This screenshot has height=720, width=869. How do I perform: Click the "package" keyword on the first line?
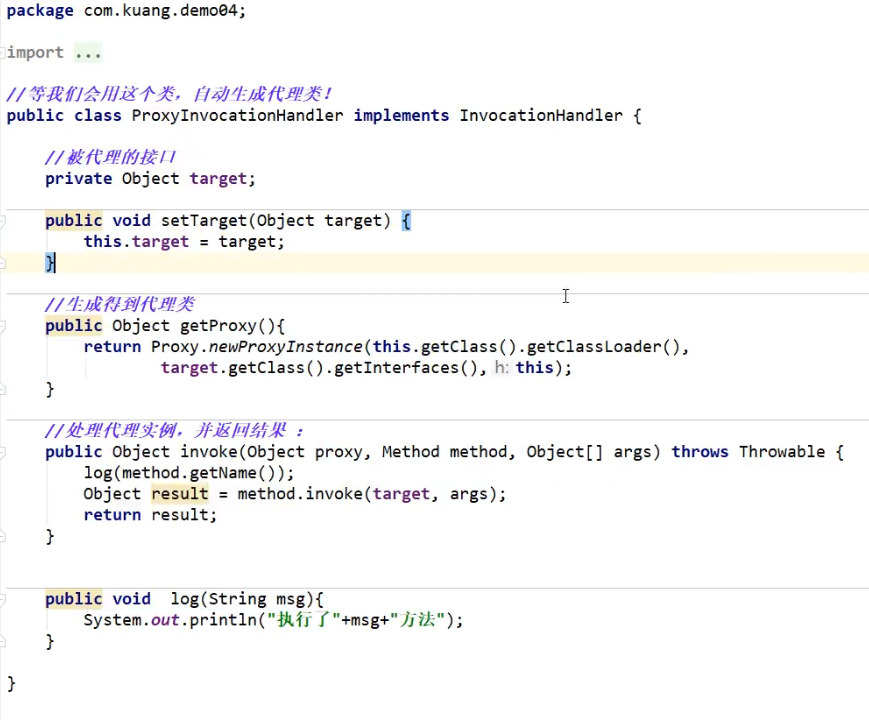pos(40,11)
